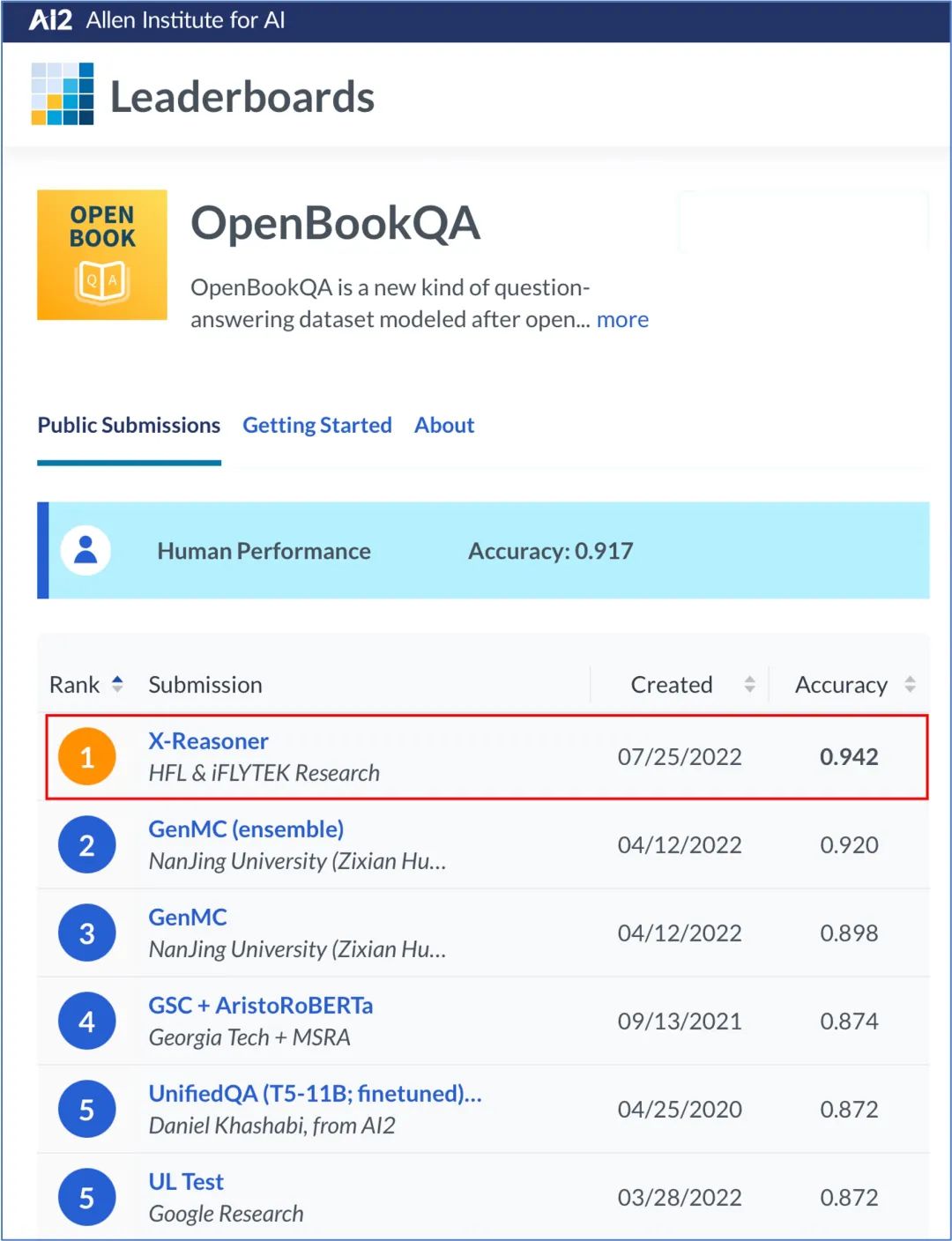952x1241 pixels.
Task: Click the OpenBookQA yellow book icon
Action: pyautogui.click(x=102, y=255)
